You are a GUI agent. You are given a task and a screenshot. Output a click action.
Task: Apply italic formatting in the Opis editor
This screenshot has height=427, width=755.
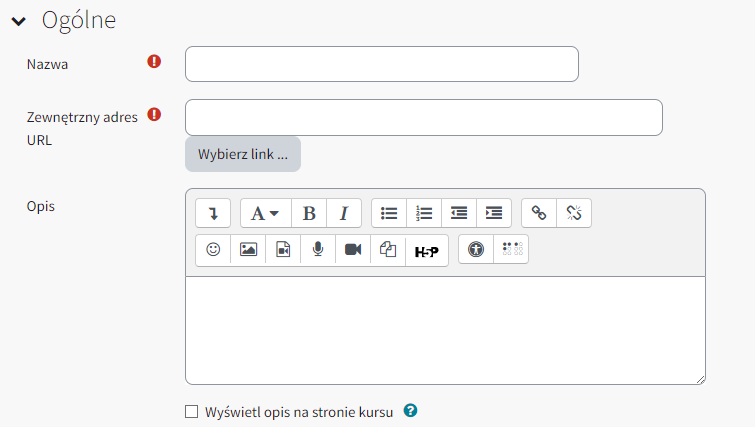(344, 213)
